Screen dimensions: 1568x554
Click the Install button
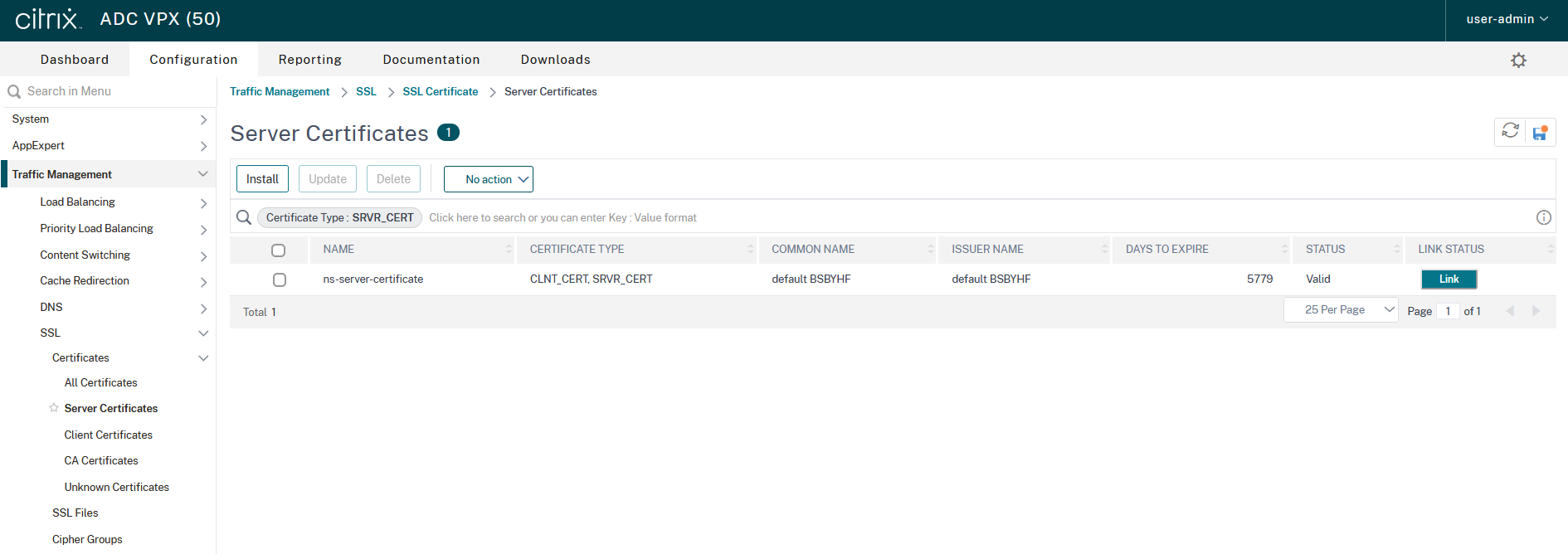(x=262, y=179)
